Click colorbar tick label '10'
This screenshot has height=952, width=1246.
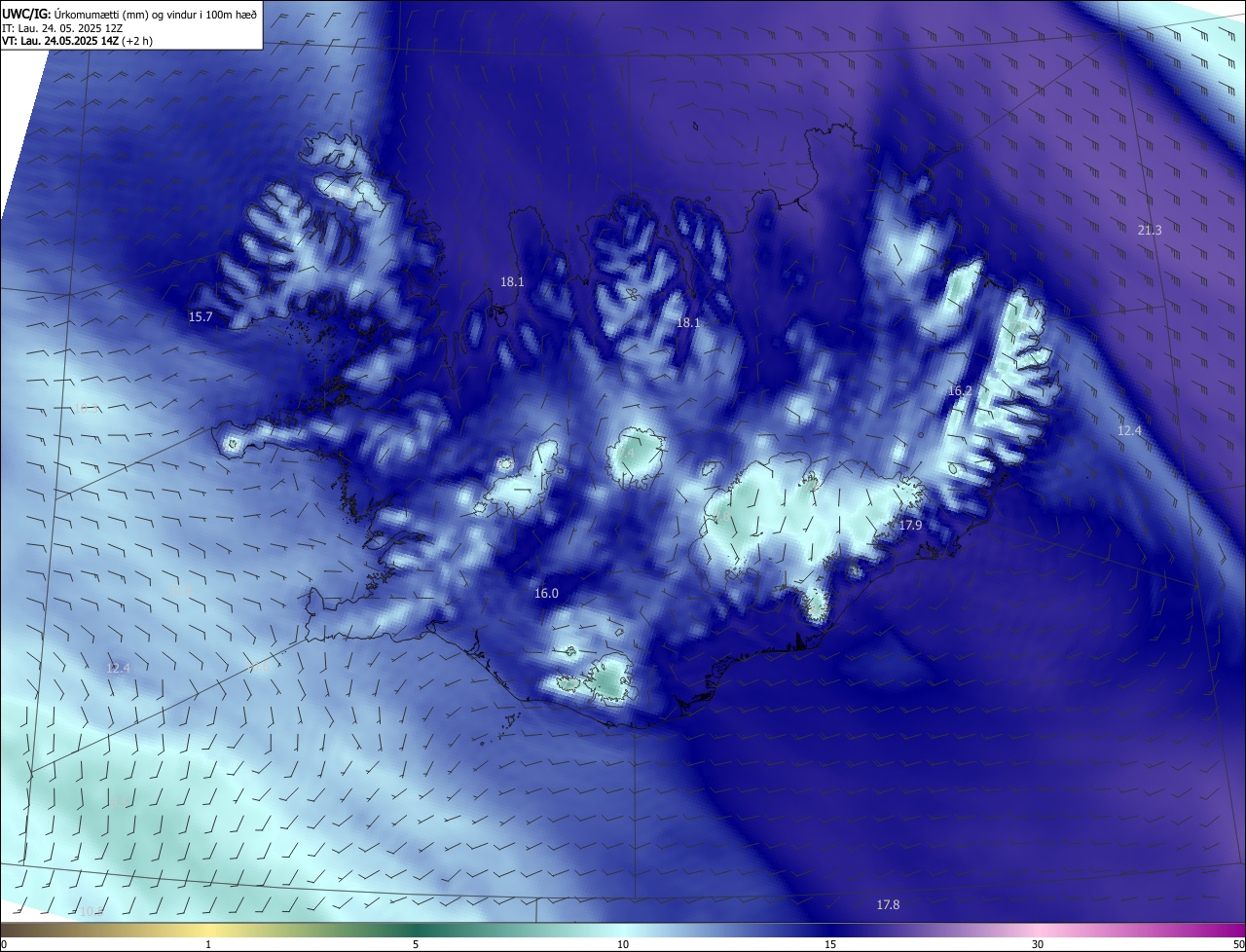point(623,945)
